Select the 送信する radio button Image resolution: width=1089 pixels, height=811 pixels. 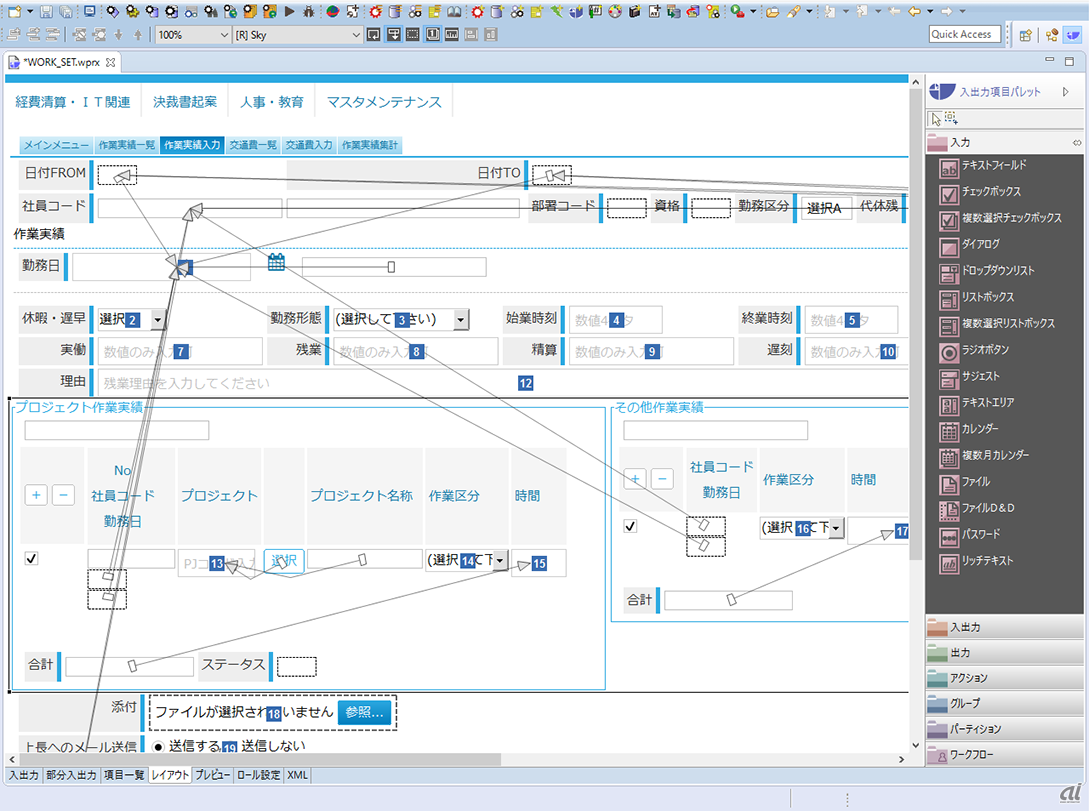pyautogui.click(x=158, y=746)
